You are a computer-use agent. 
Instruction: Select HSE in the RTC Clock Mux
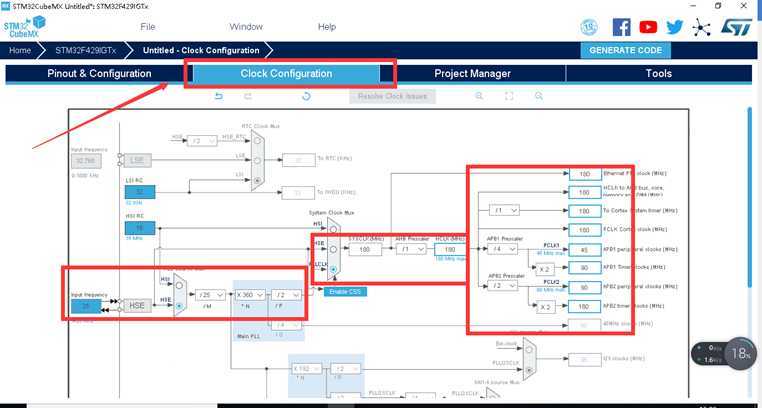(257, 141)
